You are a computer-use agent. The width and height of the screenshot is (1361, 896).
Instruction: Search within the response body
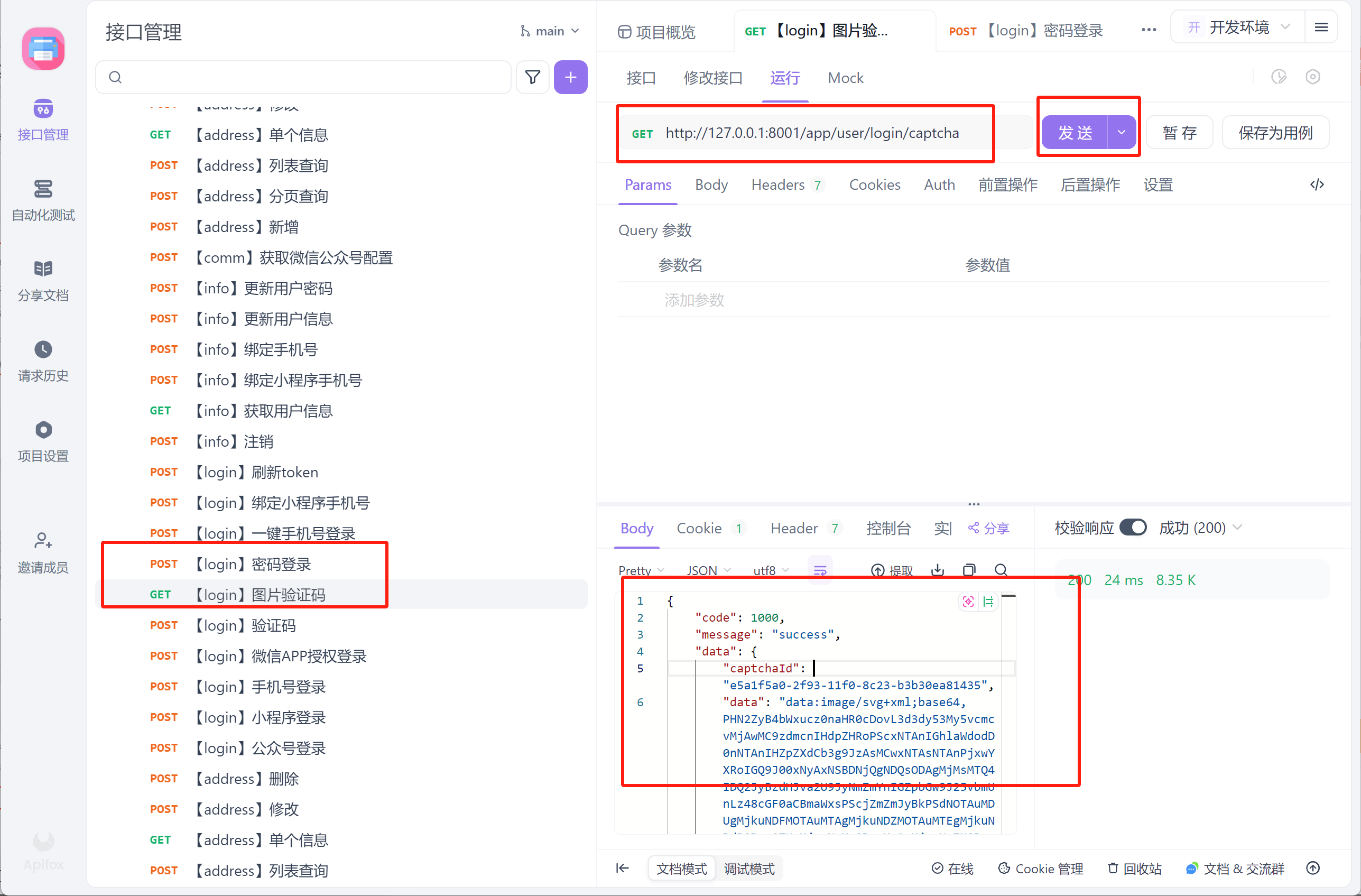click(1001, 569)
